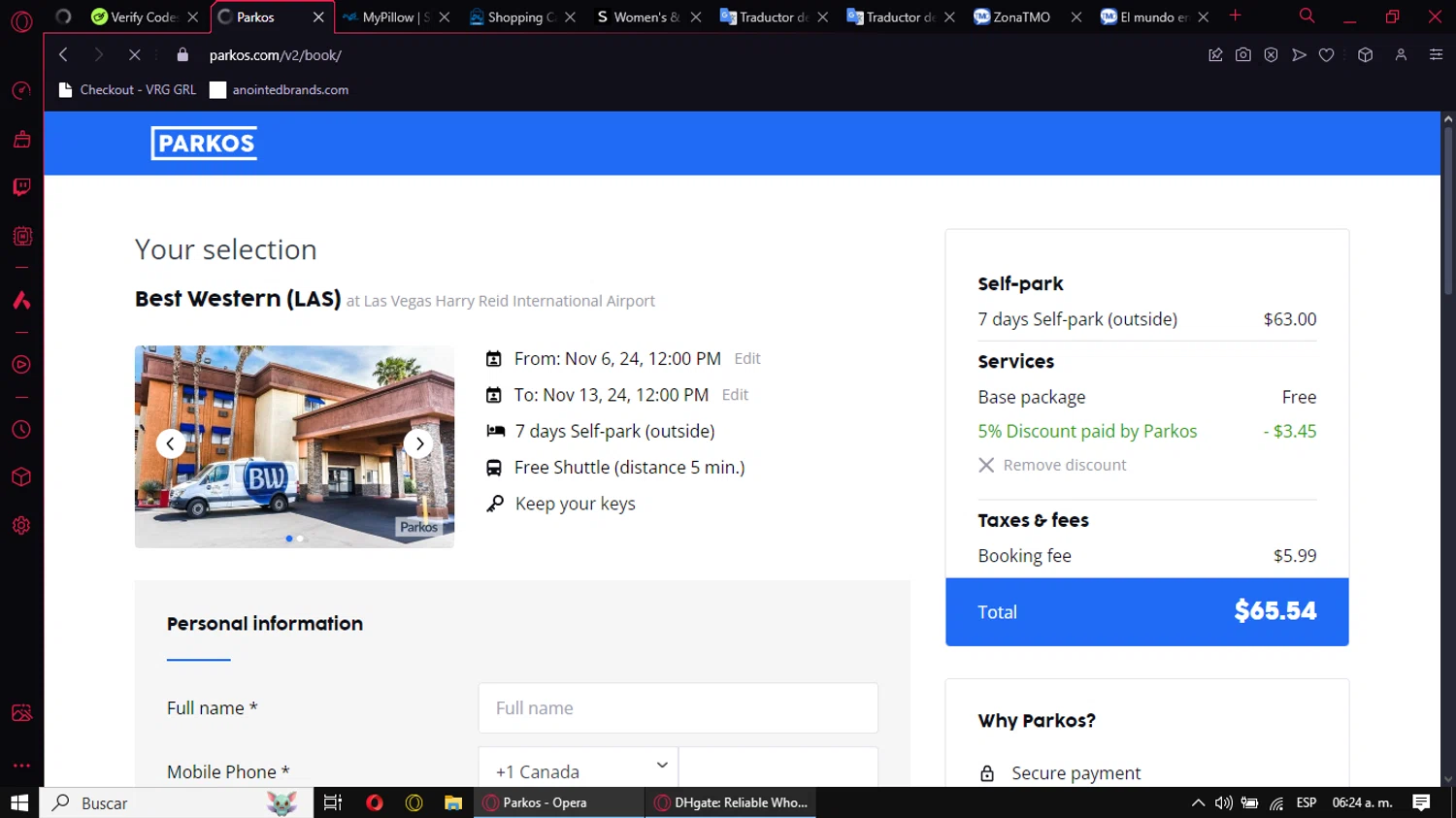The image size is (1456, 818).
Task: Remove the 5% discount
Action: click(1052, 465)
